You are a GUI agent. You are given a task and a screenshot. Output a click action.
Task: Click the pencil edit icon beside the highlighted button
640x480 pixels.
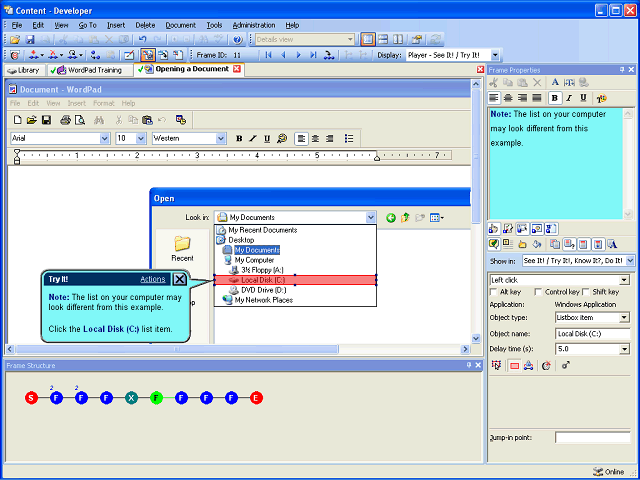(129, 55)
